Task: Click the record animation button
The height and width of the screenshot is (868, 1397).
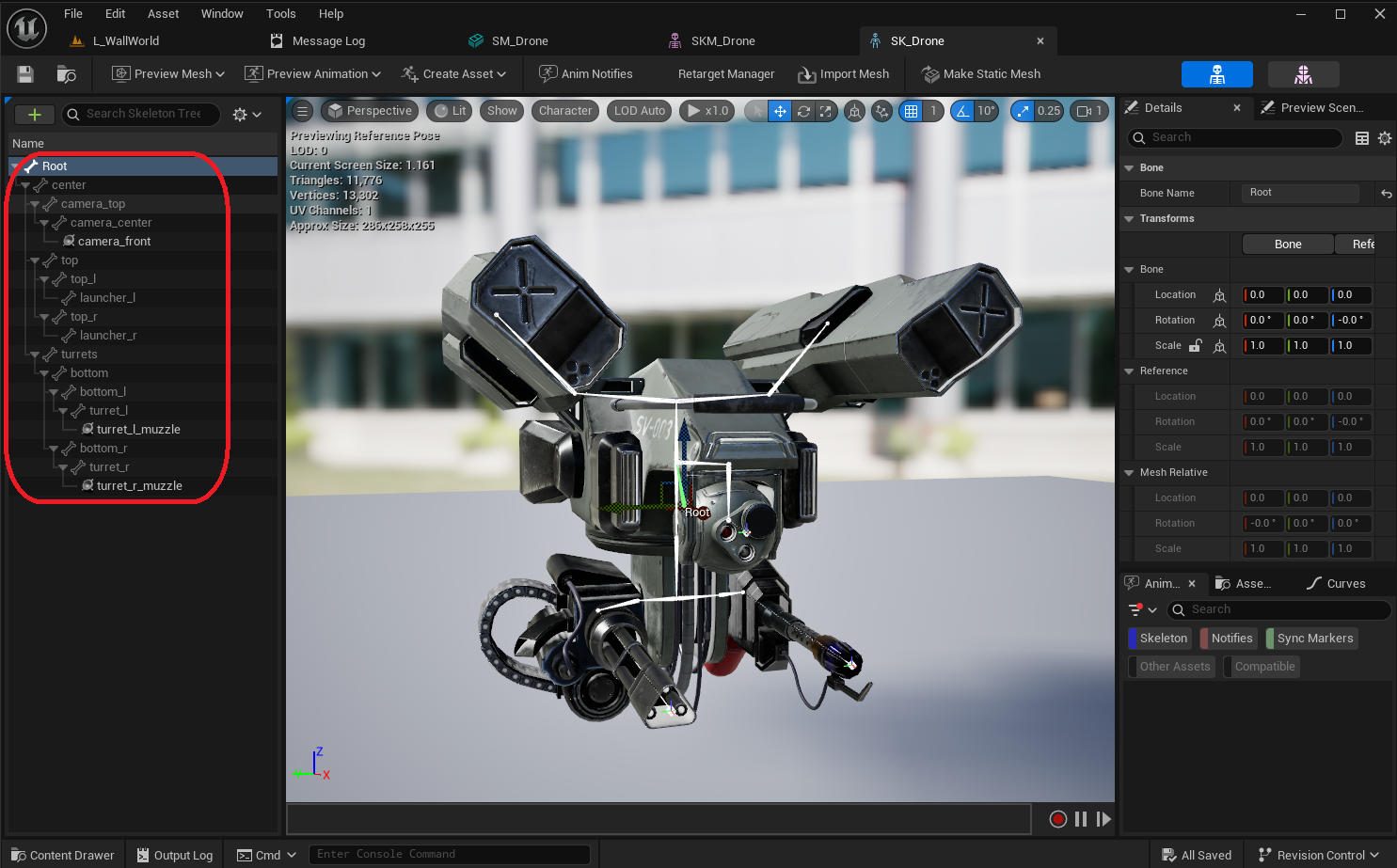Action: pos(1057,819)
